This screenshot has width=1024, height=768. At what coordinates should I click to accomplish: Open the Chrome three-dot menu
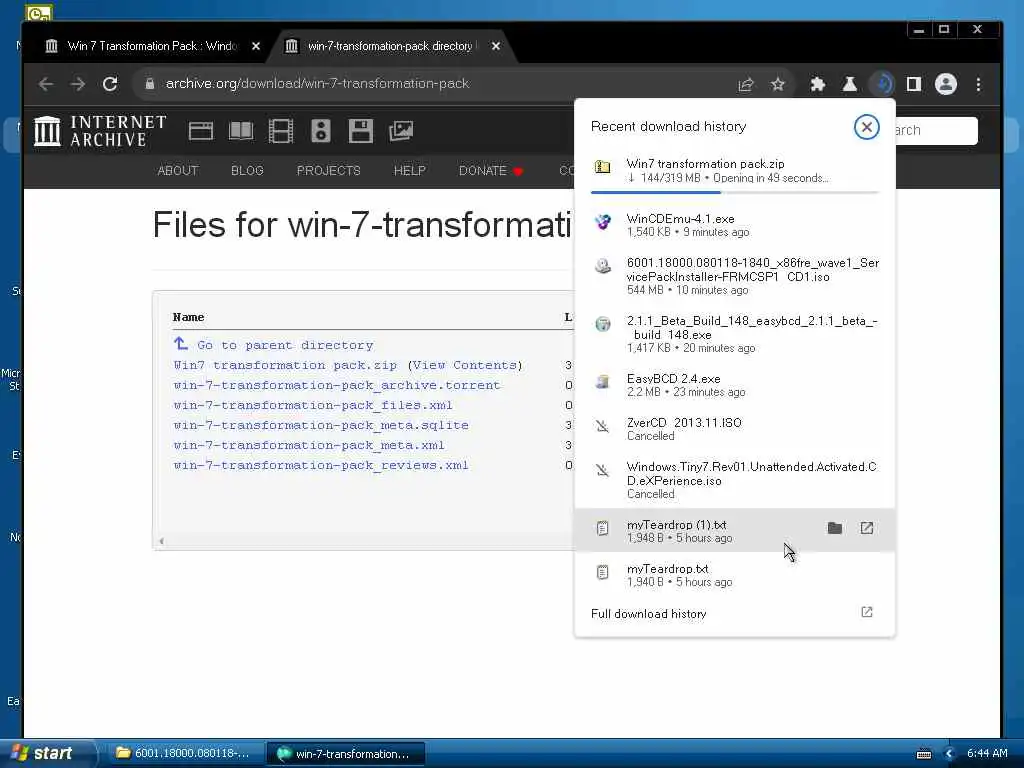(x=978, y=84)
